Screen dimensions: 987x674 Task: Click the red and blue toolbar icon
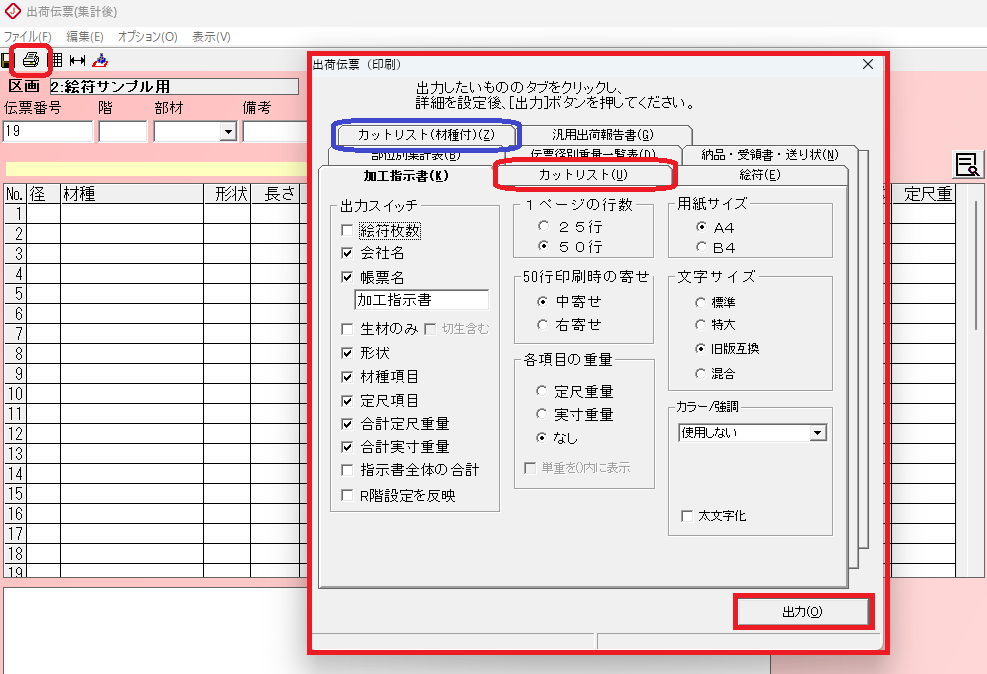(x=99, y=60)
